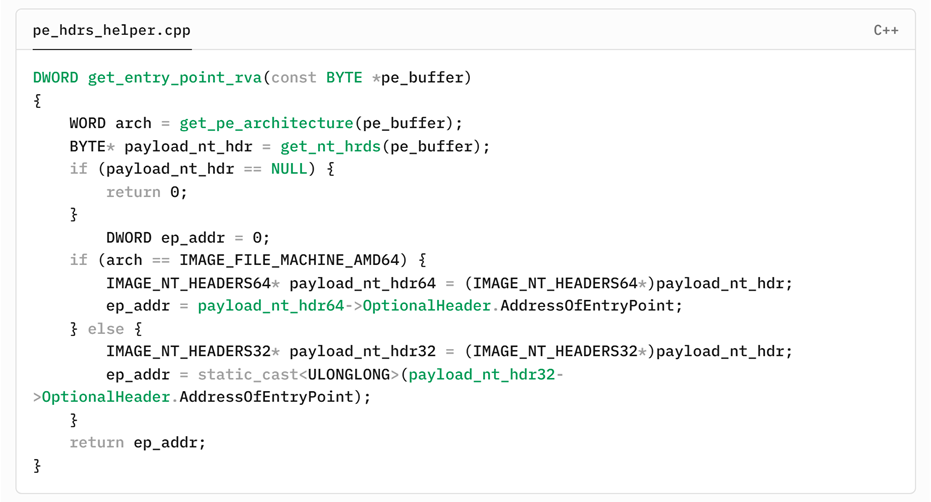
Task: Click the ULONGLONG type in the cast
Action: click(x=353, y=374)
